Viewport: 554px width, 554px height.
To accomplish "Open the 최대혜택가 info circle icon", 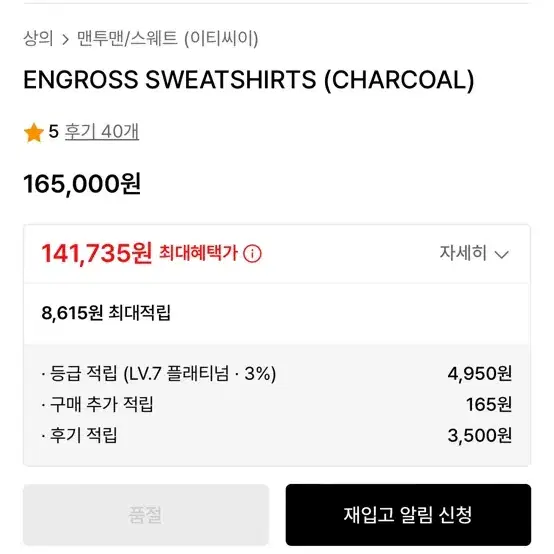I will (252, 254).
